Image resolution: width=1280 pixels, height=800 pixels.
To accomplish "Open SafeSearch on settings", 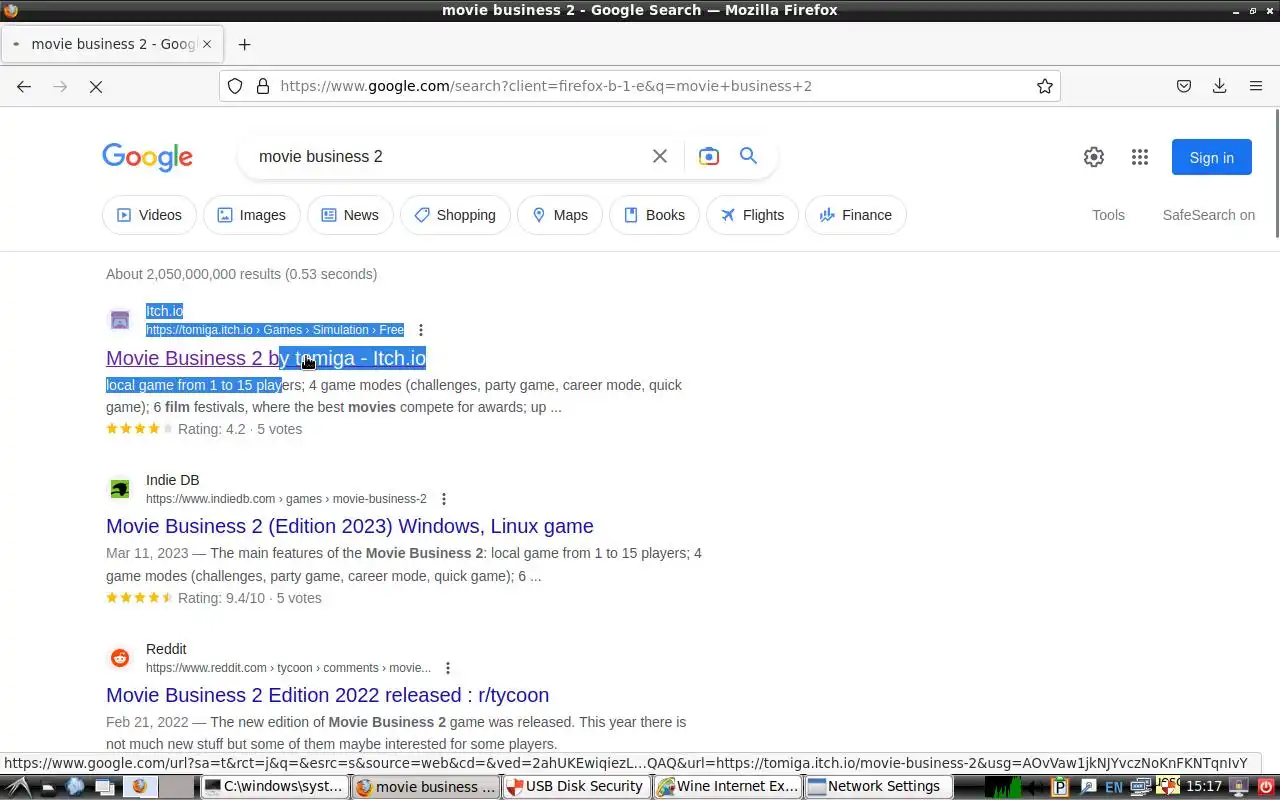I will pyautogui.click(x=1208, y=215).
